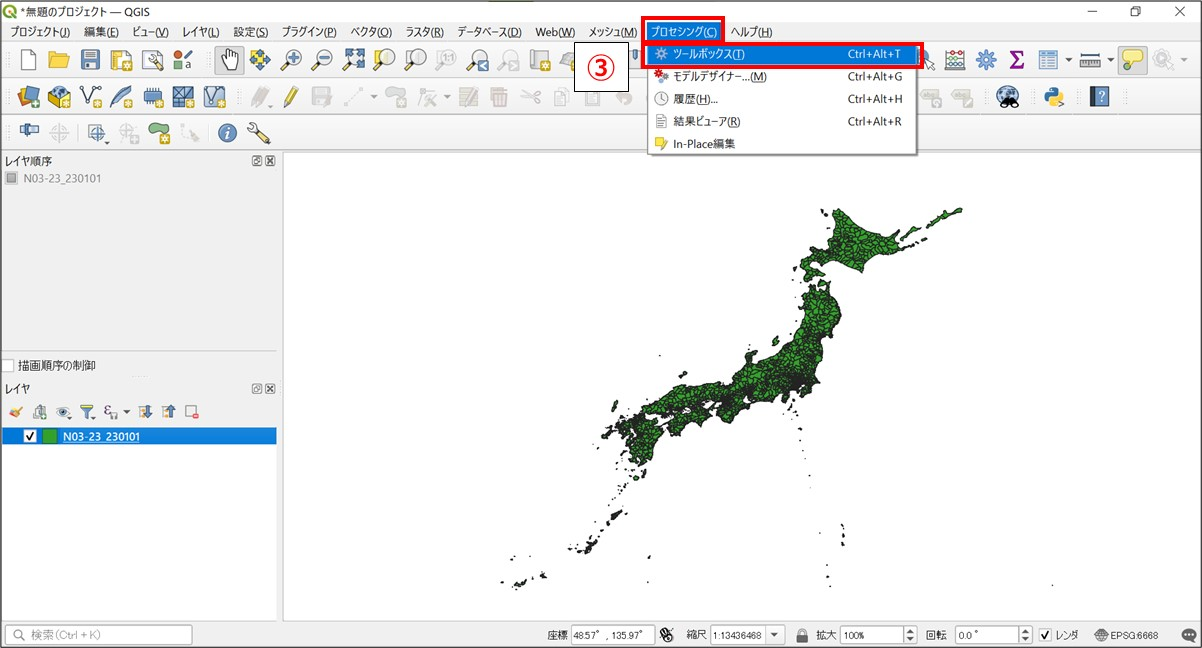This screenshot has height=648, width=1202.
Task: Select 履歴(H)... menu entry
Action: [782, 99]
